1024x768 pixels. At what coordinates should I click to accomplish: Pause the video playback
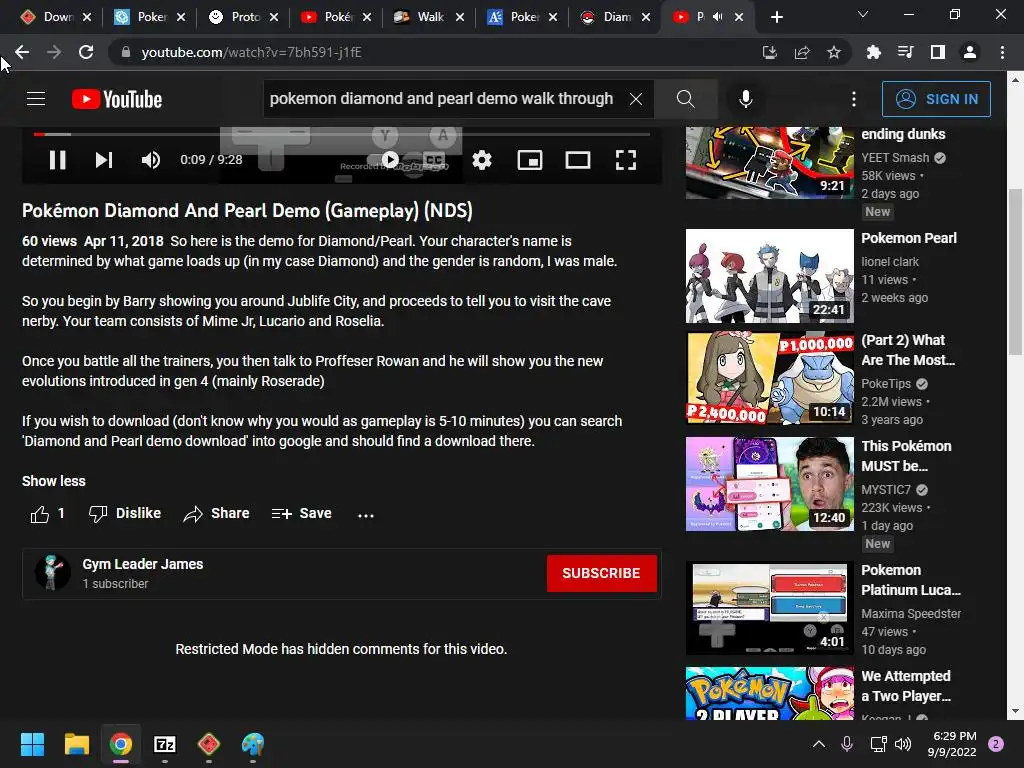tap(57, 160)
